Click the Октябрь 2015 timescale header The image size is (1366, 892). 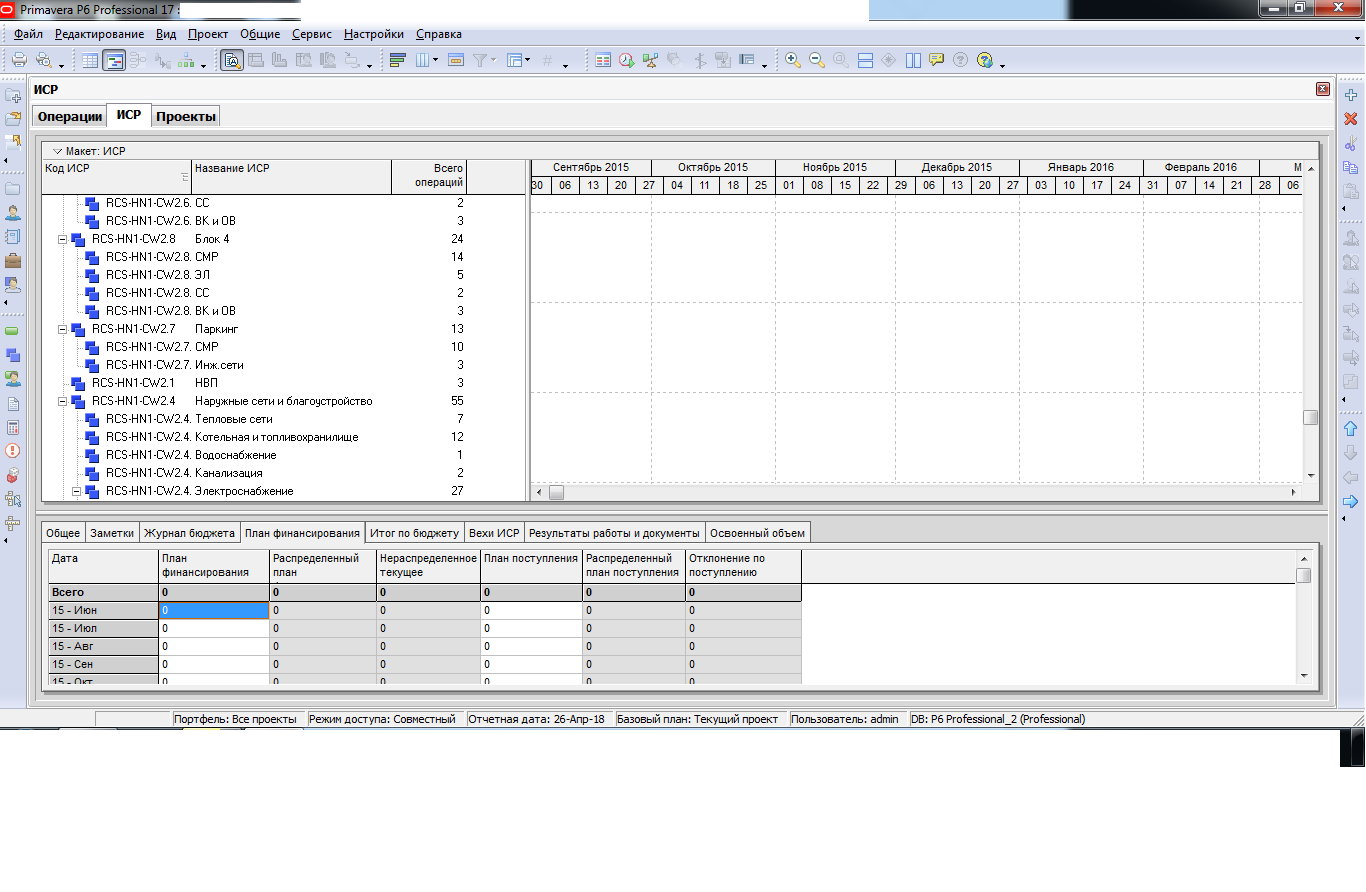click(713, 167)
